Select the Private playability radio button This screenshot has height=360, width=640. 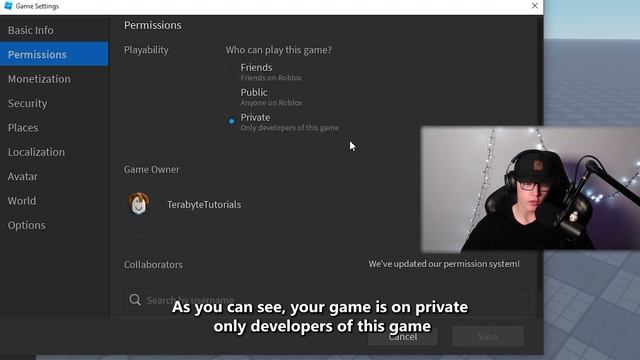tap(231, 121)
